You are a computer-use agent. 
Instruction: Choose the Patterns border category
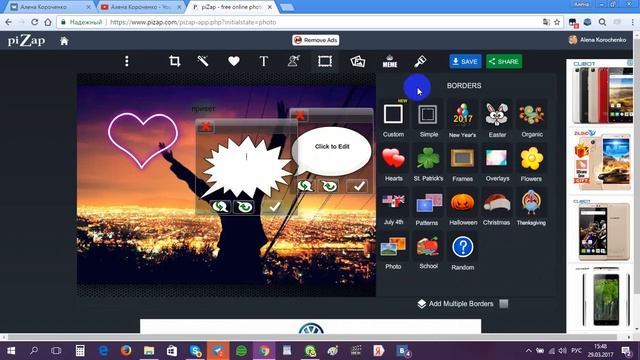(x=427, y=207)
